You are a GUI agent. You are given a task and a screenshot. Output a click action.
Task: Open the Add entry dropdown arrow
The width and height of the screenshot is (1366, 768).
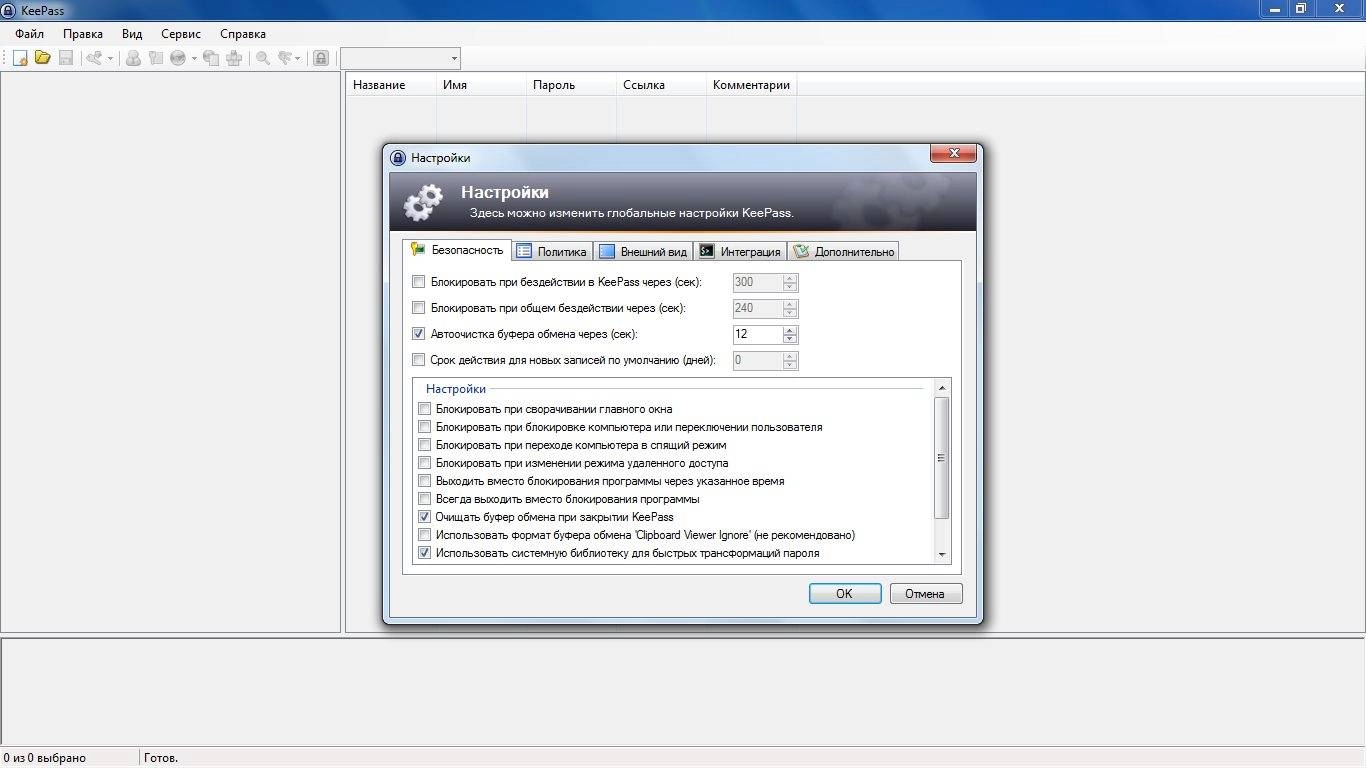(110, 58)
